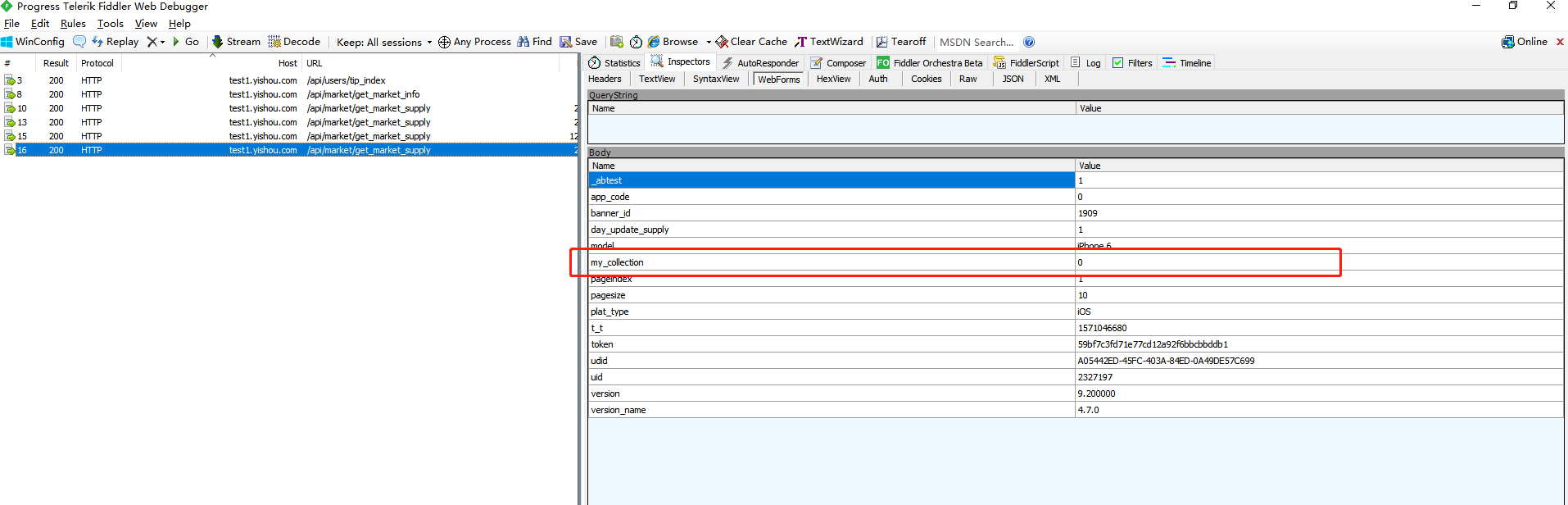The height and width of the screenshot is (505, 1568).
Task: Select session 10 get_market_supply row
Action: [289, 108]
